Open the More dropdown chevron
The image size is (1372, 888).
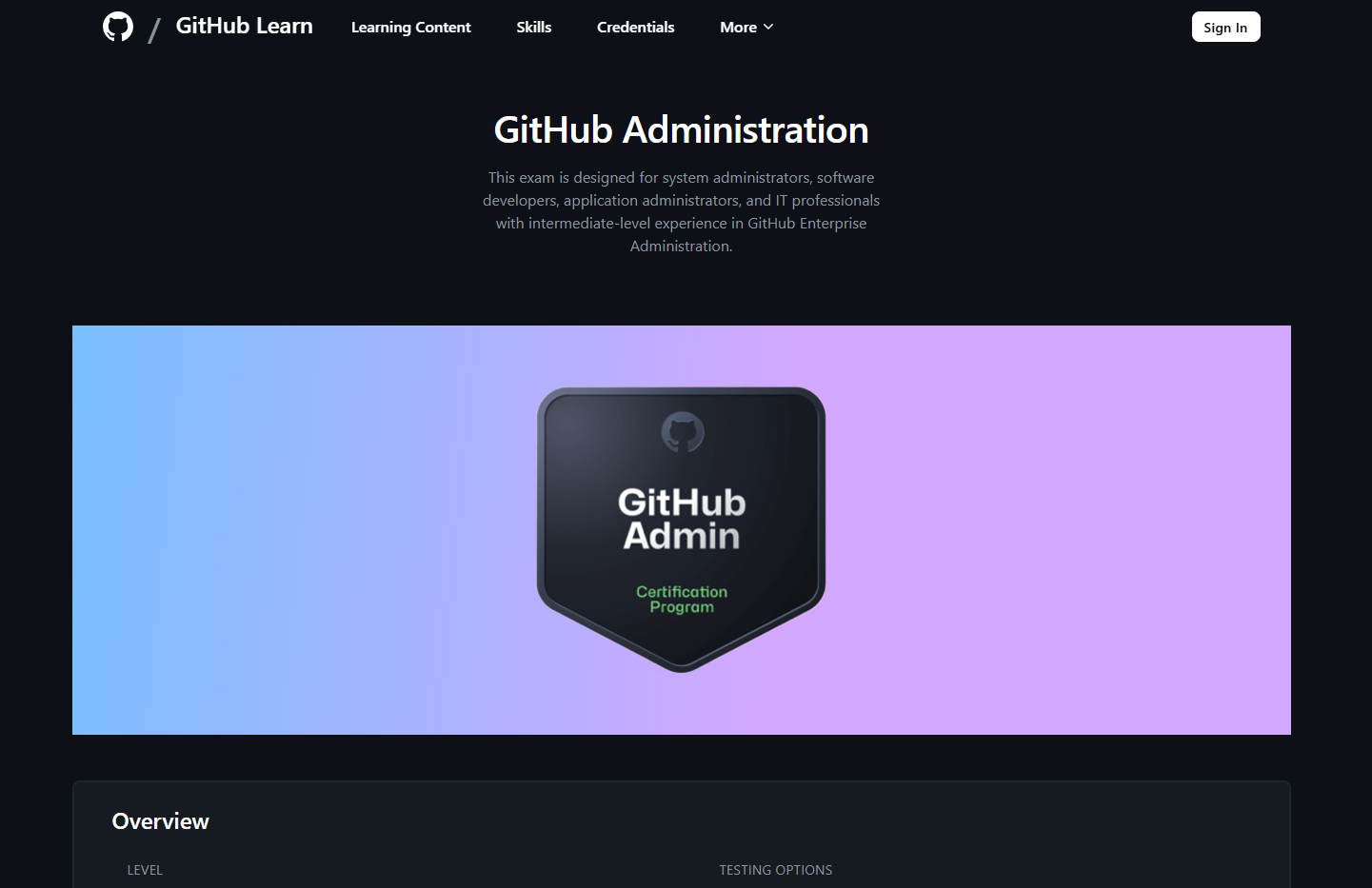tap(769, 27)
